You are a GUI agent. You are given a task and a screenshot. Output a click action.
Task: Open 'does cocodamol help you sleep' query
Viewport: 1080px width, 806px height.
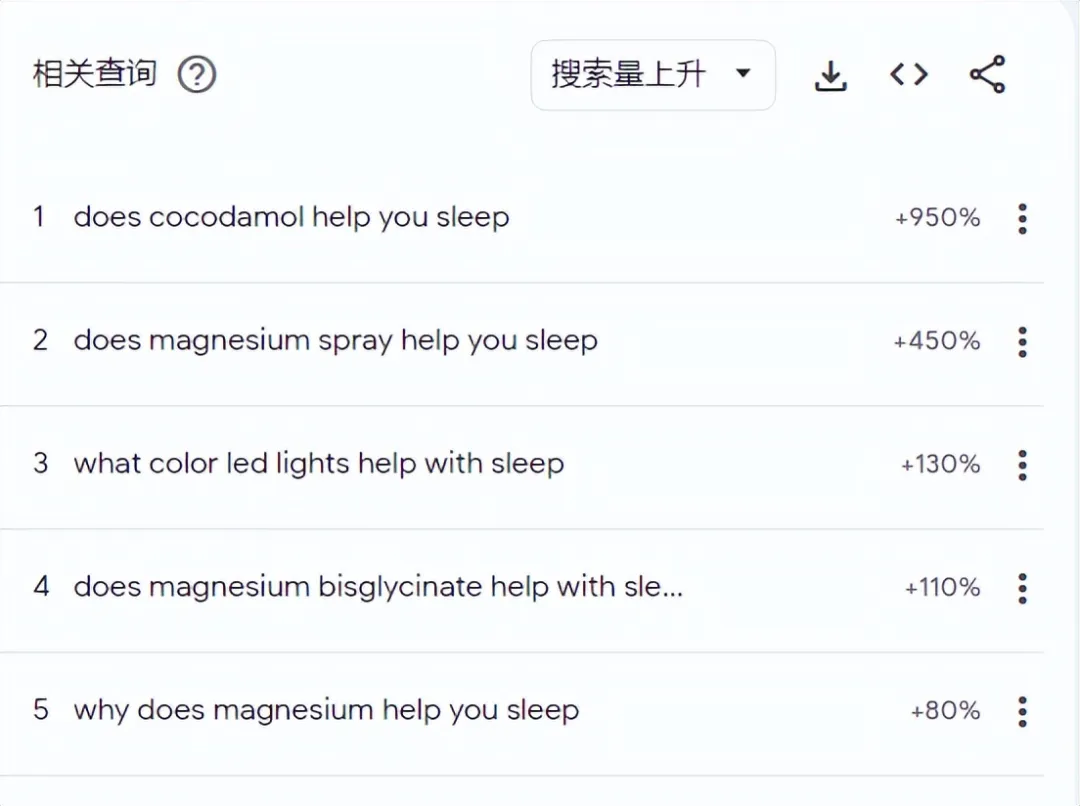point(291,217)
